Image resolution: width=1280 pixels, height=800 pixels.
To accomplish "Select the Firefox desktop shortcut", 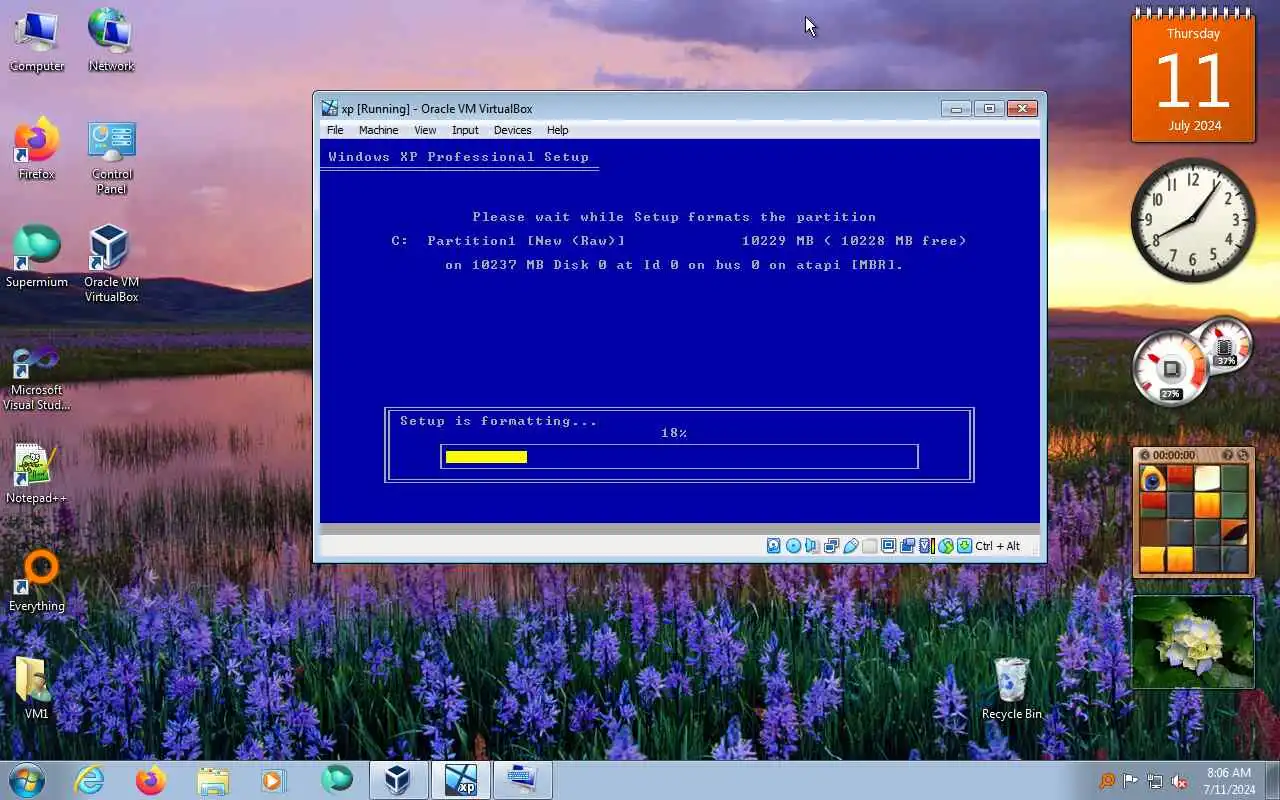I will click(x=37, y=148).
